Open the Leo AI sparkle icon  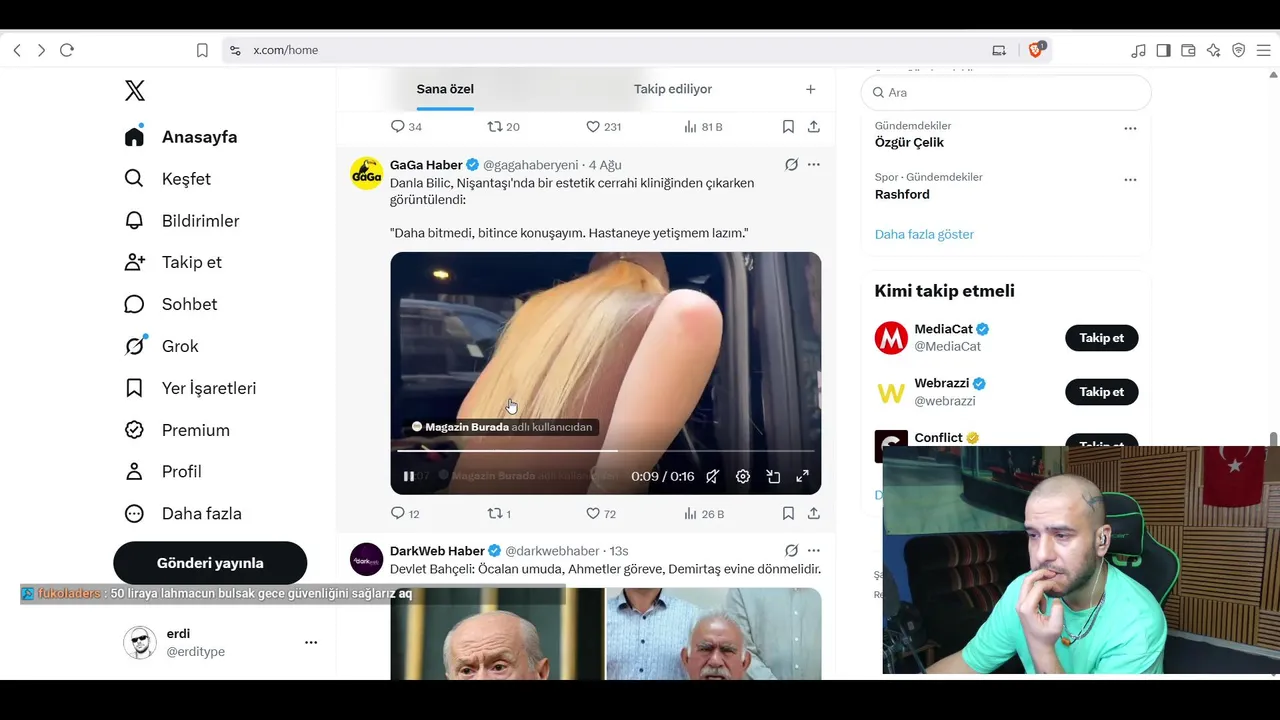click(1213, 50)
